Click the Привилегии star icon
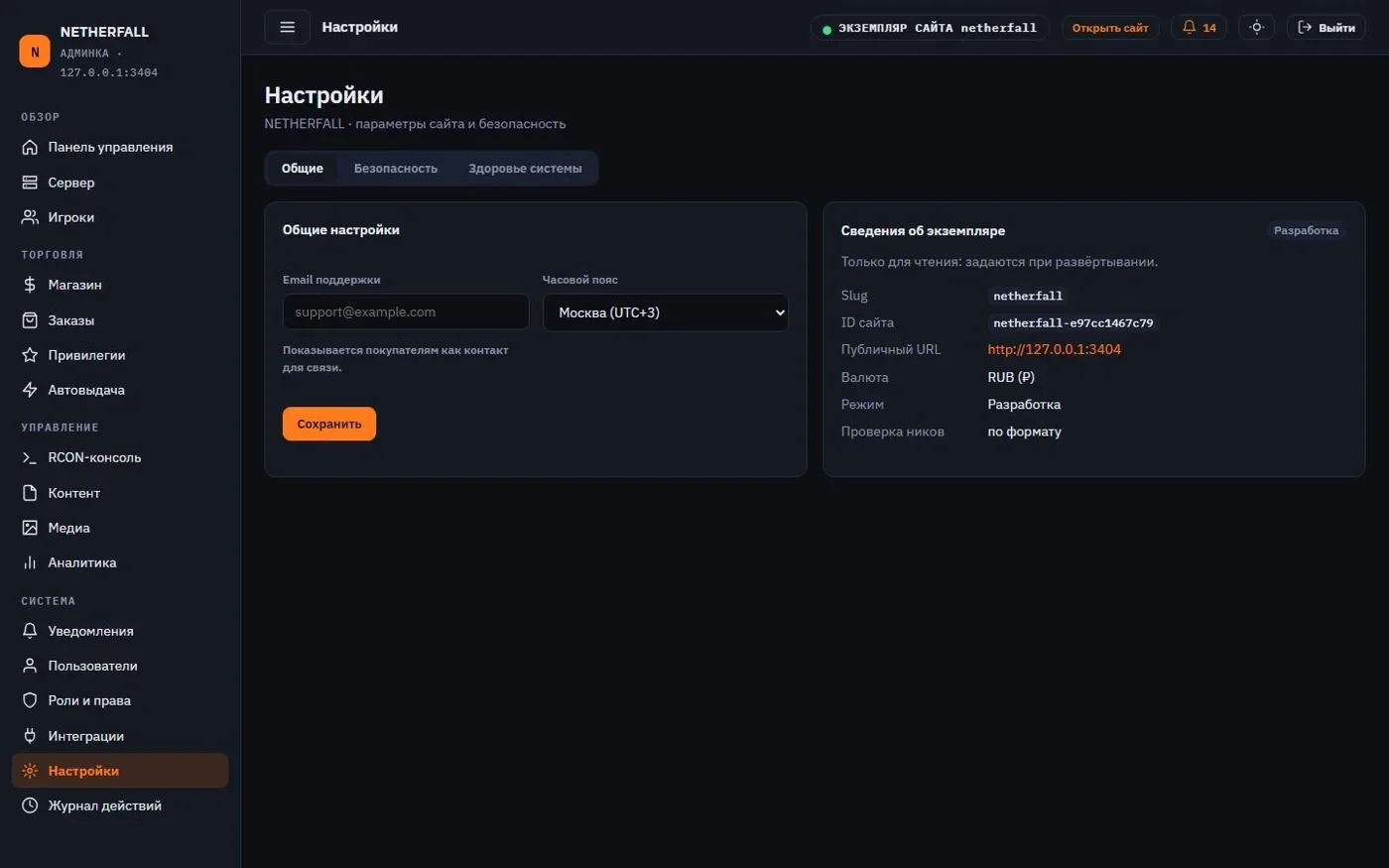Image resolution: width=1389 pixels, height=868 pixels. (30, 355)
